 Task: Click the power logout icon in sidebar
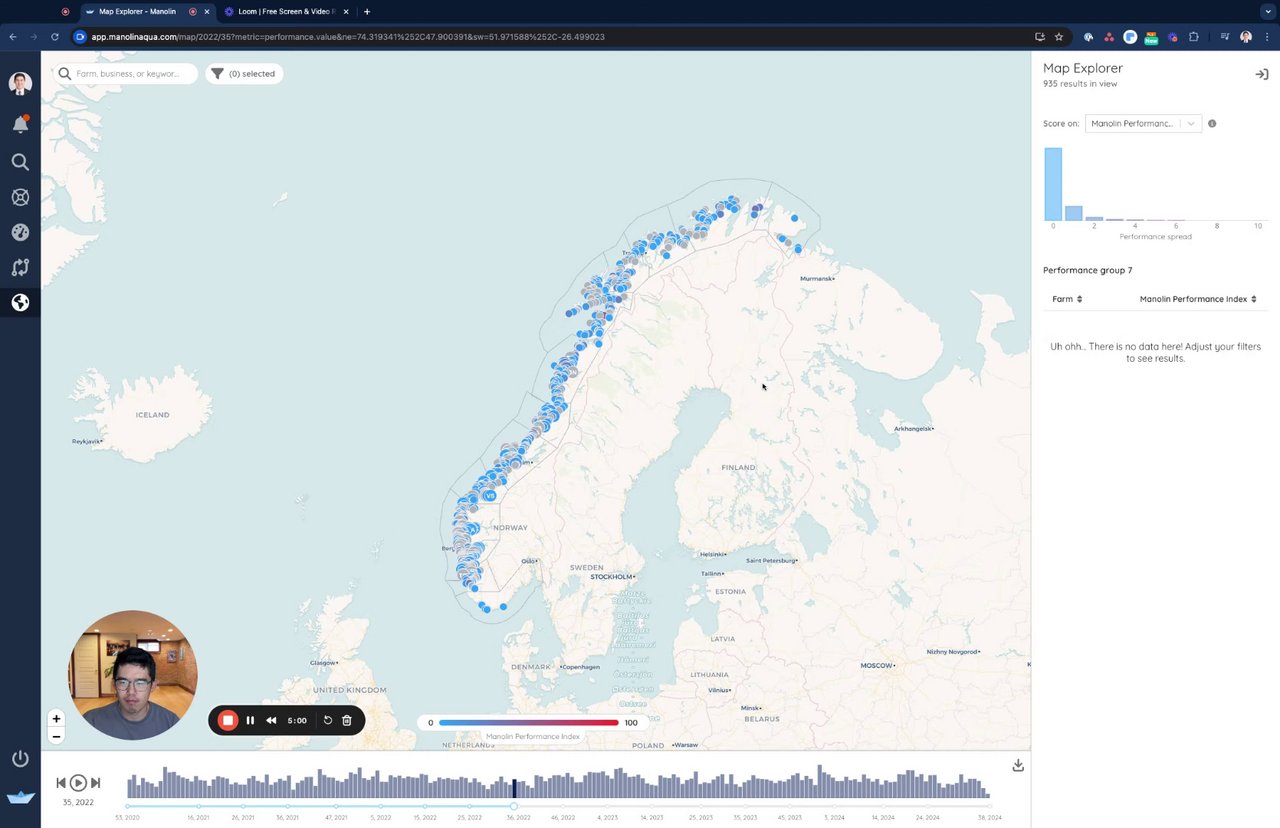tap(20, 759)
